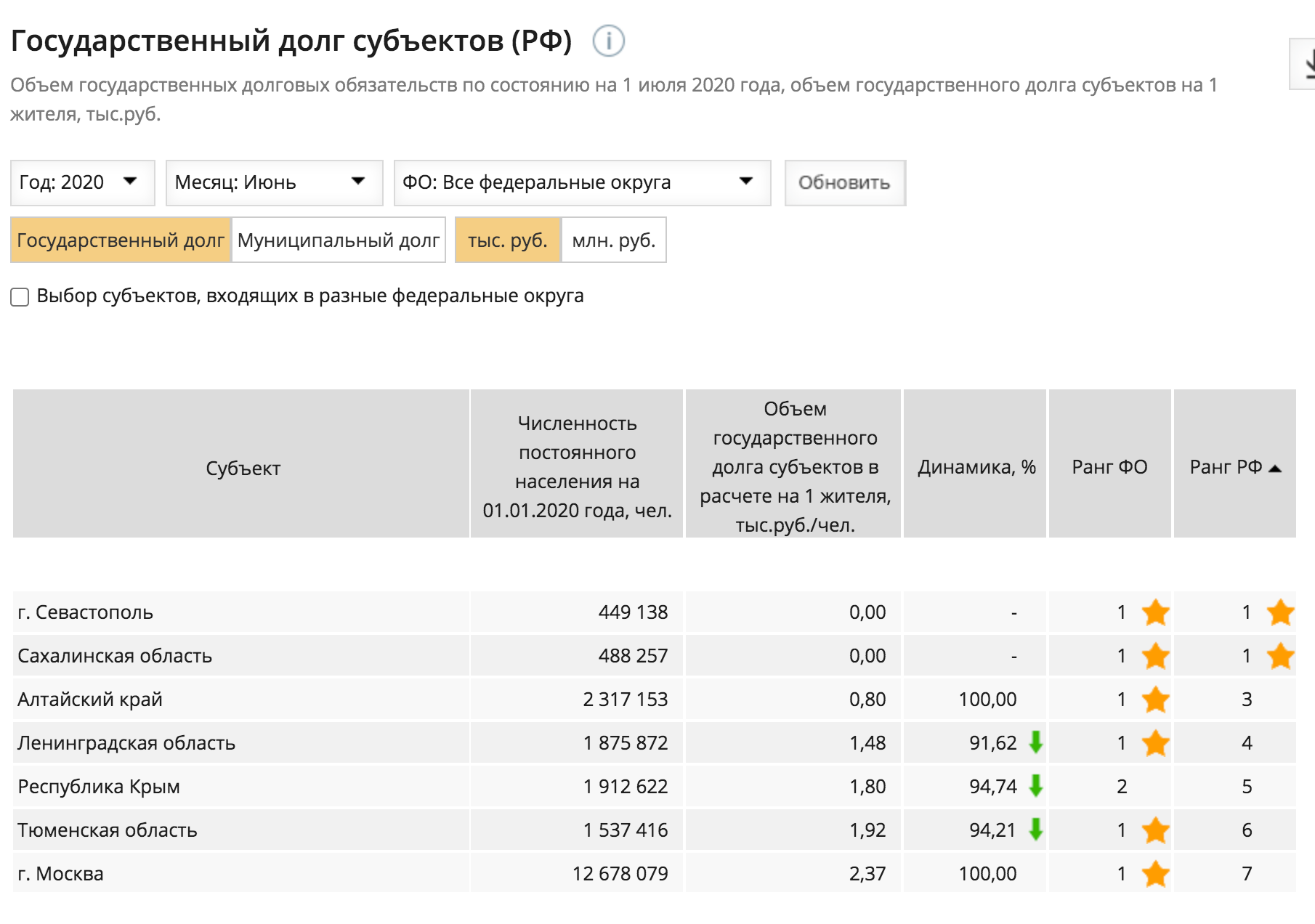
Task: Switch units to млн. руб.
Action: tap(613, 240)
